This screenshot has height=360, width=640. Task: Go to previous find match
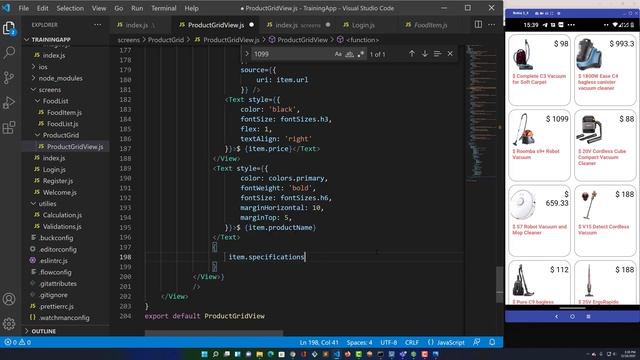tap(412, 54)
